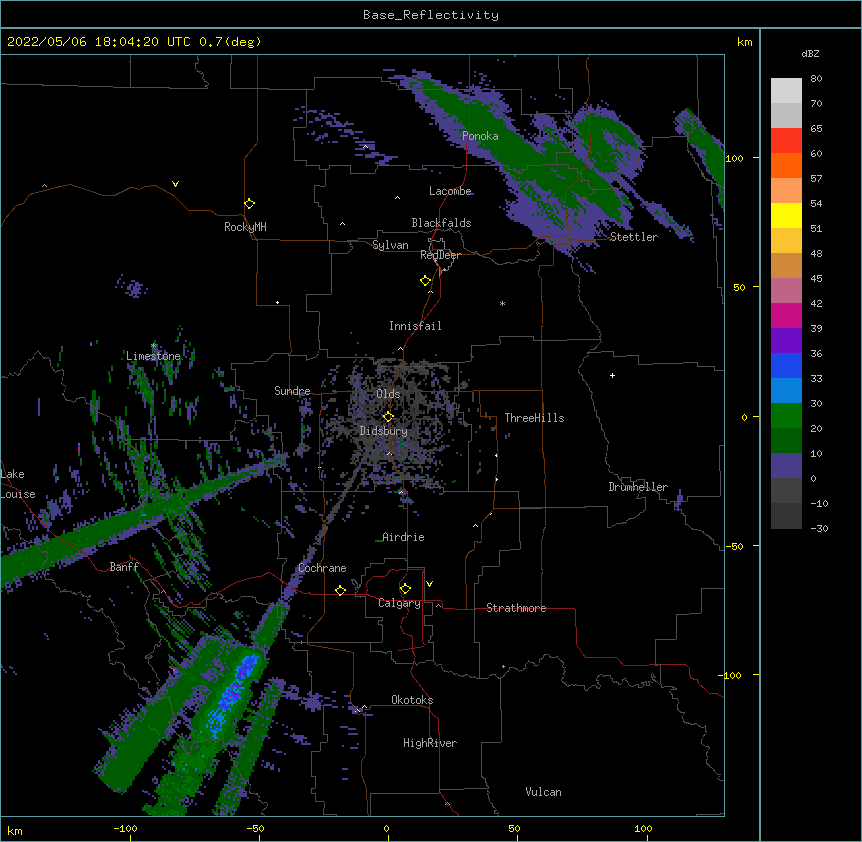Click the Airdrie city label

point(403,537)
